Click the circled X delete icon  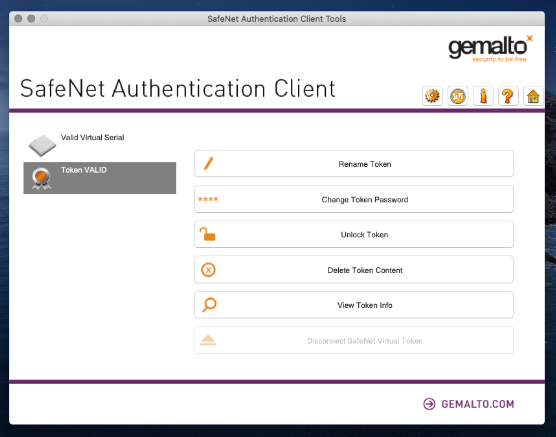point(208,270)
